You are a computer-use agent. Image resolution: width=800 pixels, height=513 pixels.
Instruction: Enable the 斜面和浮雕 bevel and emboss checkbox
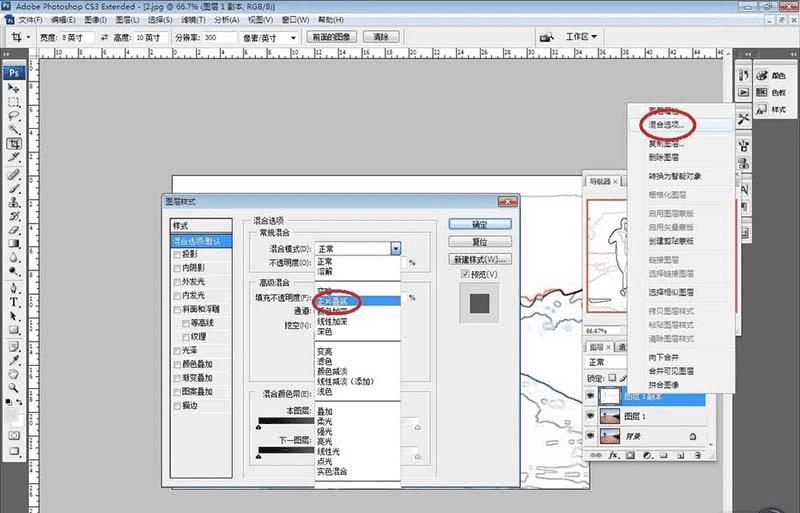177,309
